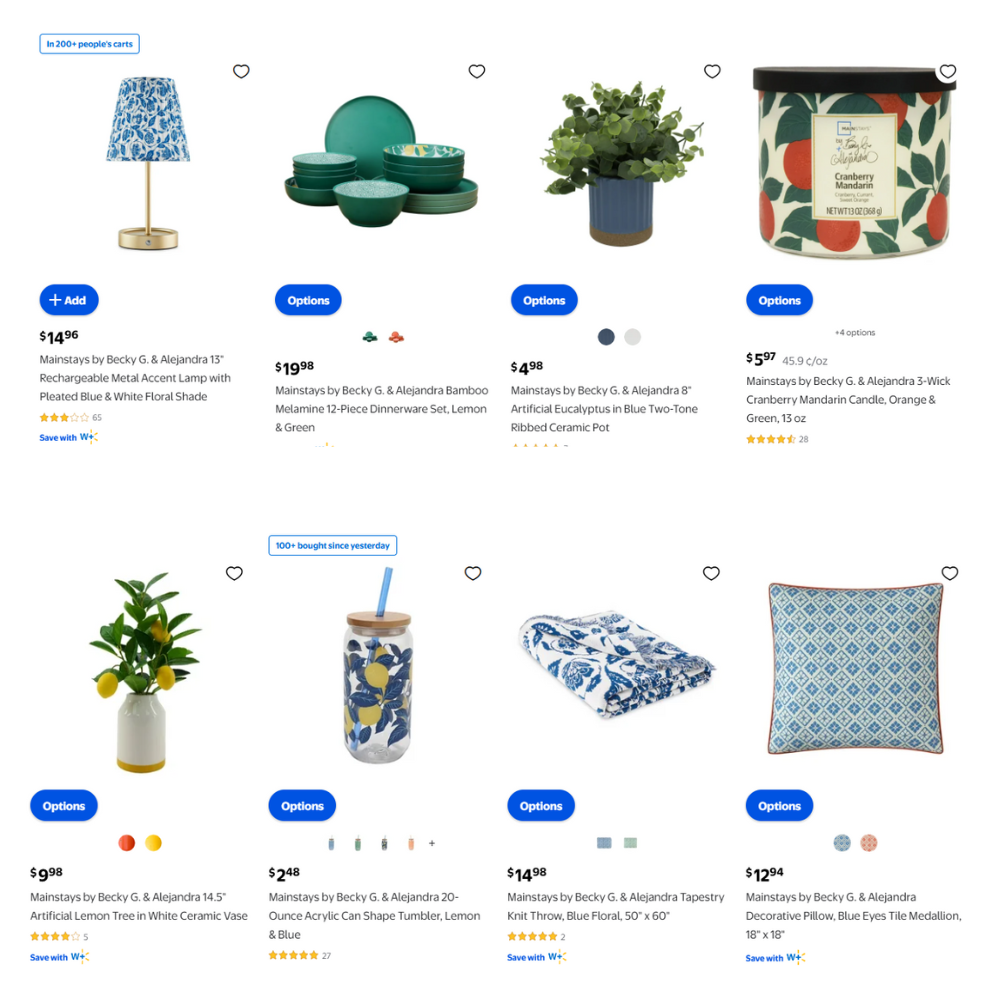
Task: Favorite the Rechargeable Metal Accent Lamp with heart
Action: [x=240, y=71]
